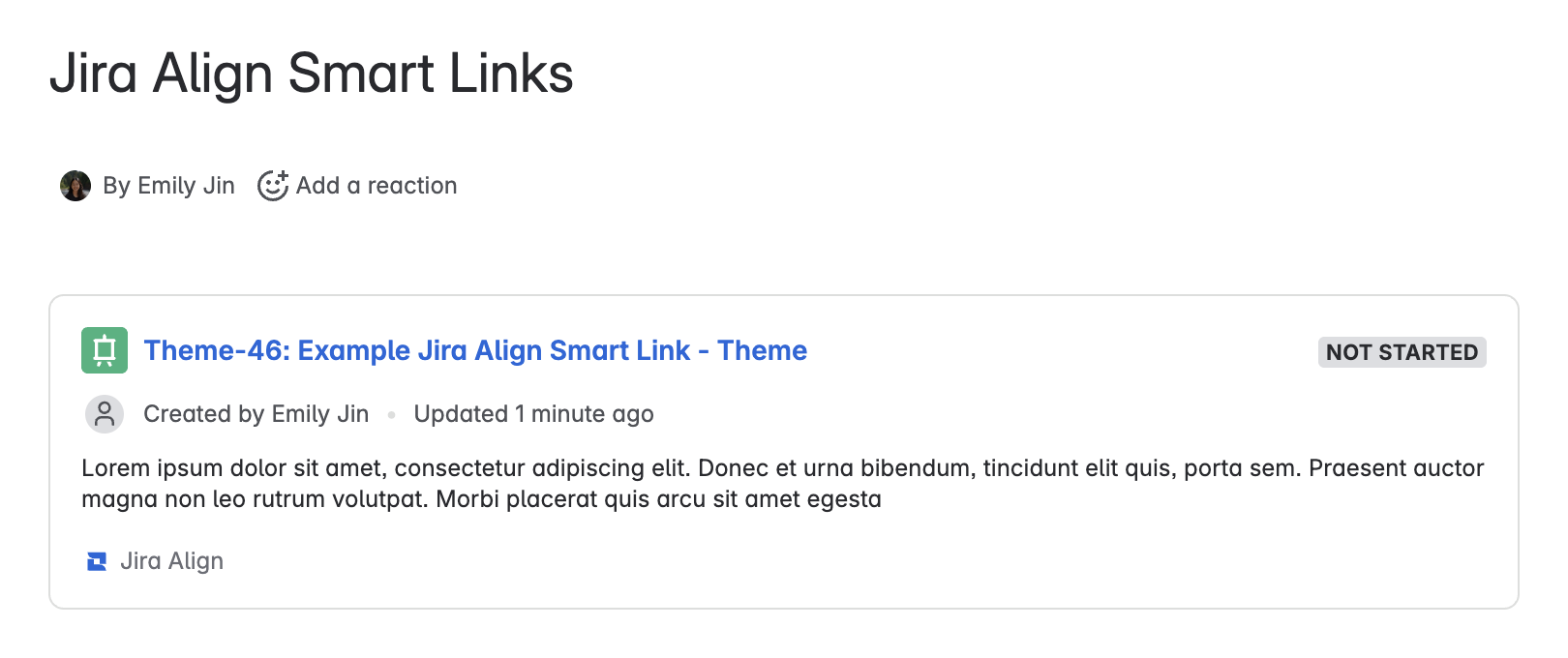
Task: Click the Jira Align footer label
Action: tap(171, 560)
